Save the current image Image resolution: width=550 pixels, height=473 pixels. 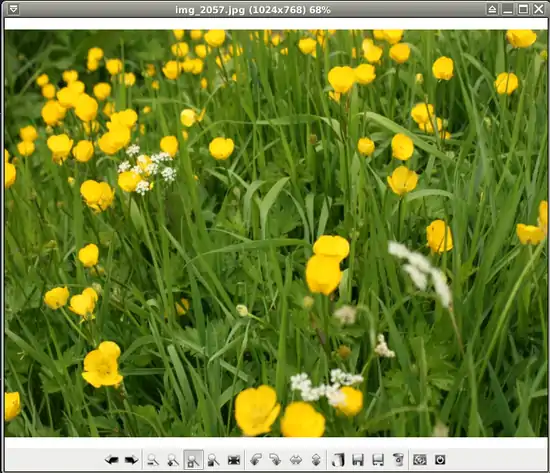pyautogui.click(x=358, y=460)
